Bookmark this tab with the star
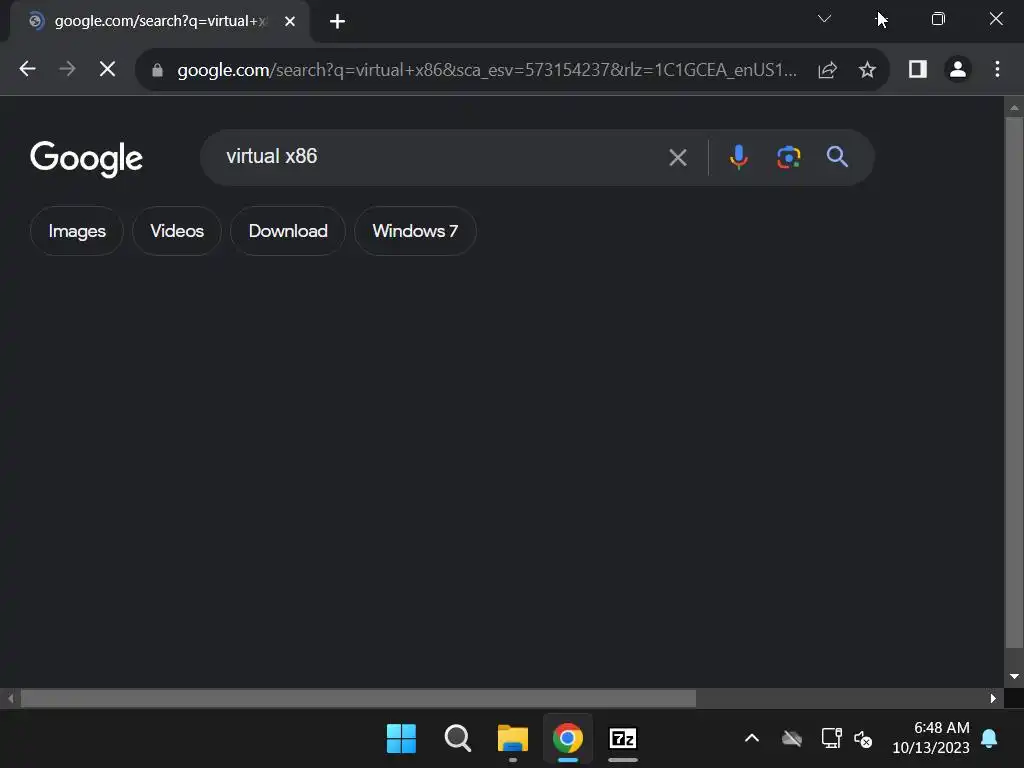Viewport: 1024px width, 768px height. tap(867, 70)
